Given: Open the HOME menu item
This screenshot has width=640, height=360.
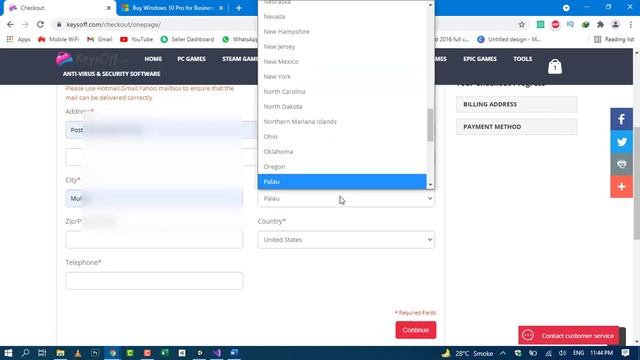Looking at the screenshot, I should click(x=153, y=59).
